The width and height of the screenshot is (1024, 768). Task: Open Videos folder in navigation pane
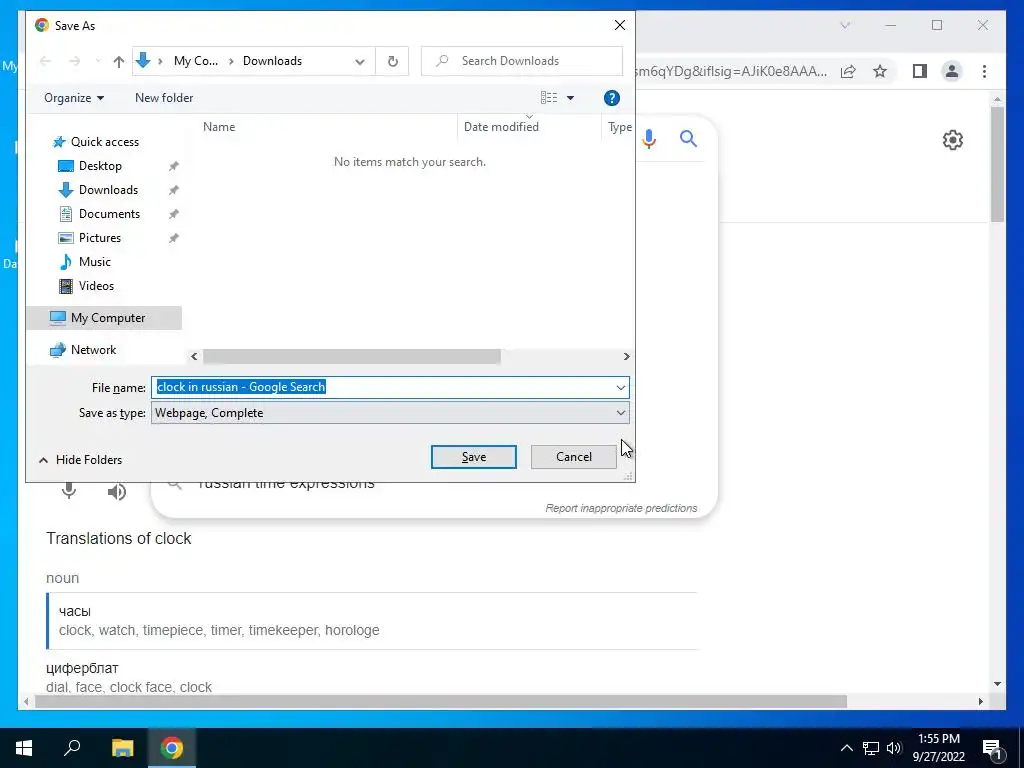[x=96, y=285]
